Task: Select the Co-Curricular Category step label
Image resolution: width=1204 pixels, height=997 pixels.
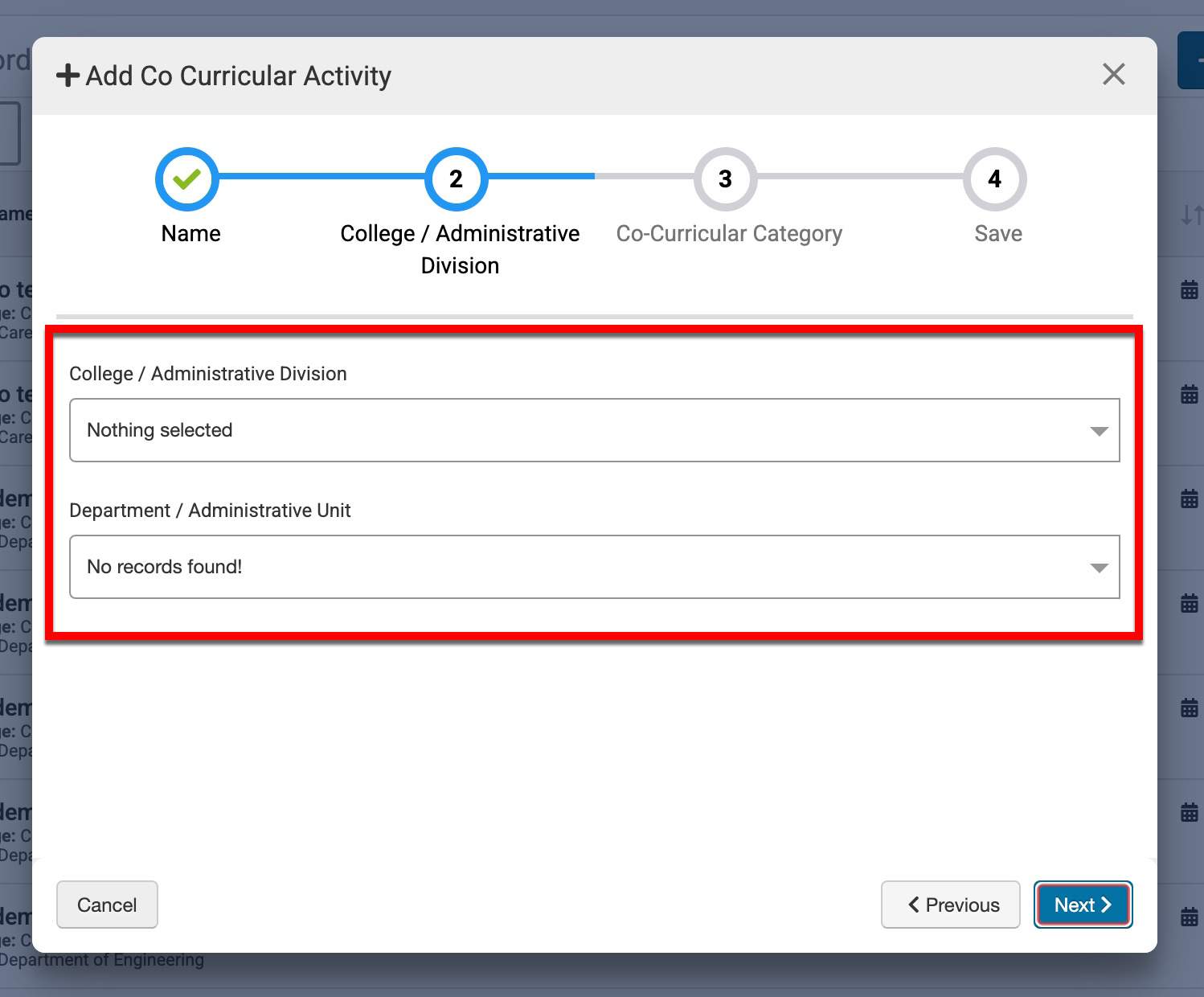Action: (x=729, y=233)
